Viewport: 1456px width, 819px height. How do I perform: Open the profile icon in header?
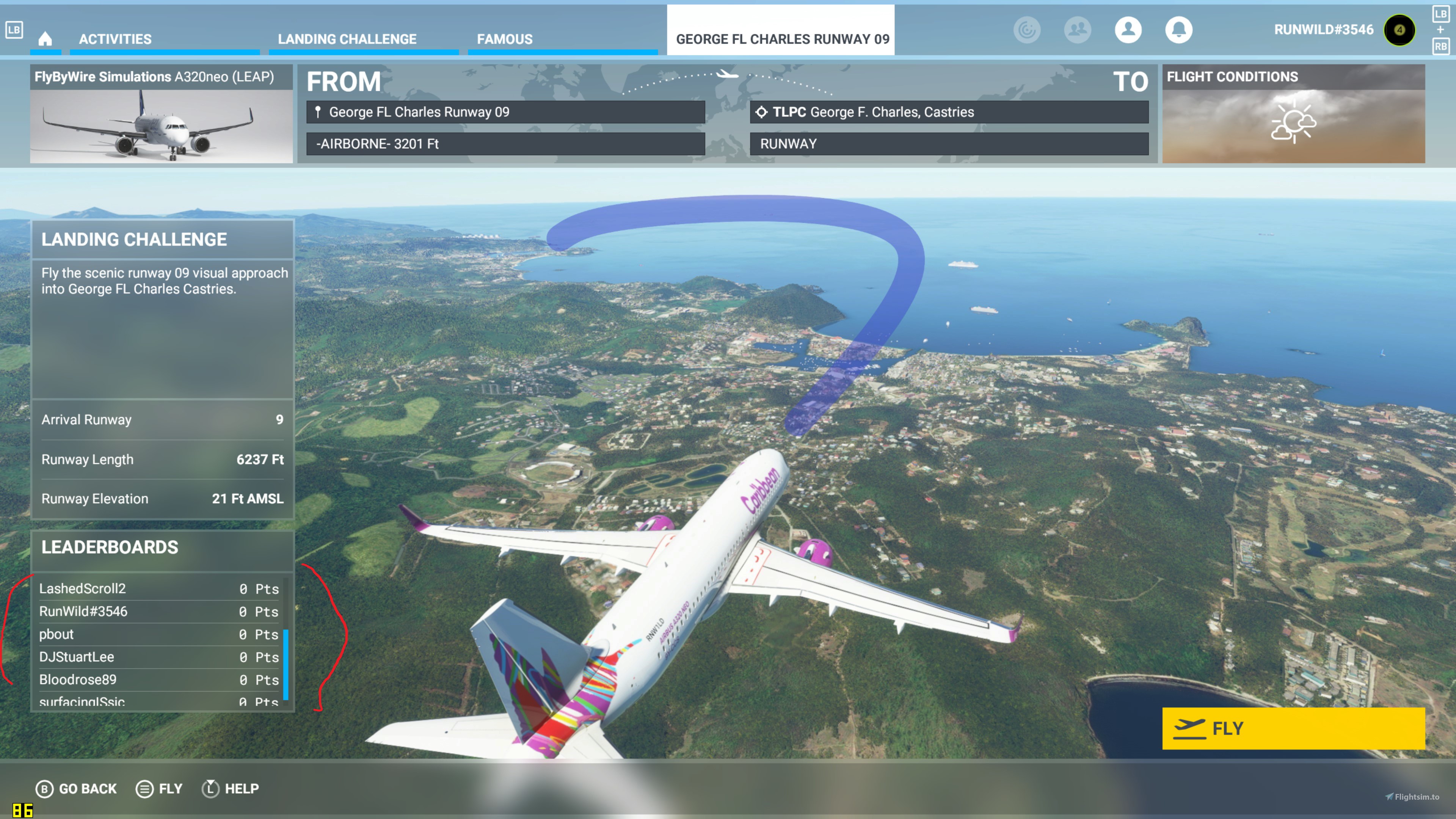tap(1128, 30)
